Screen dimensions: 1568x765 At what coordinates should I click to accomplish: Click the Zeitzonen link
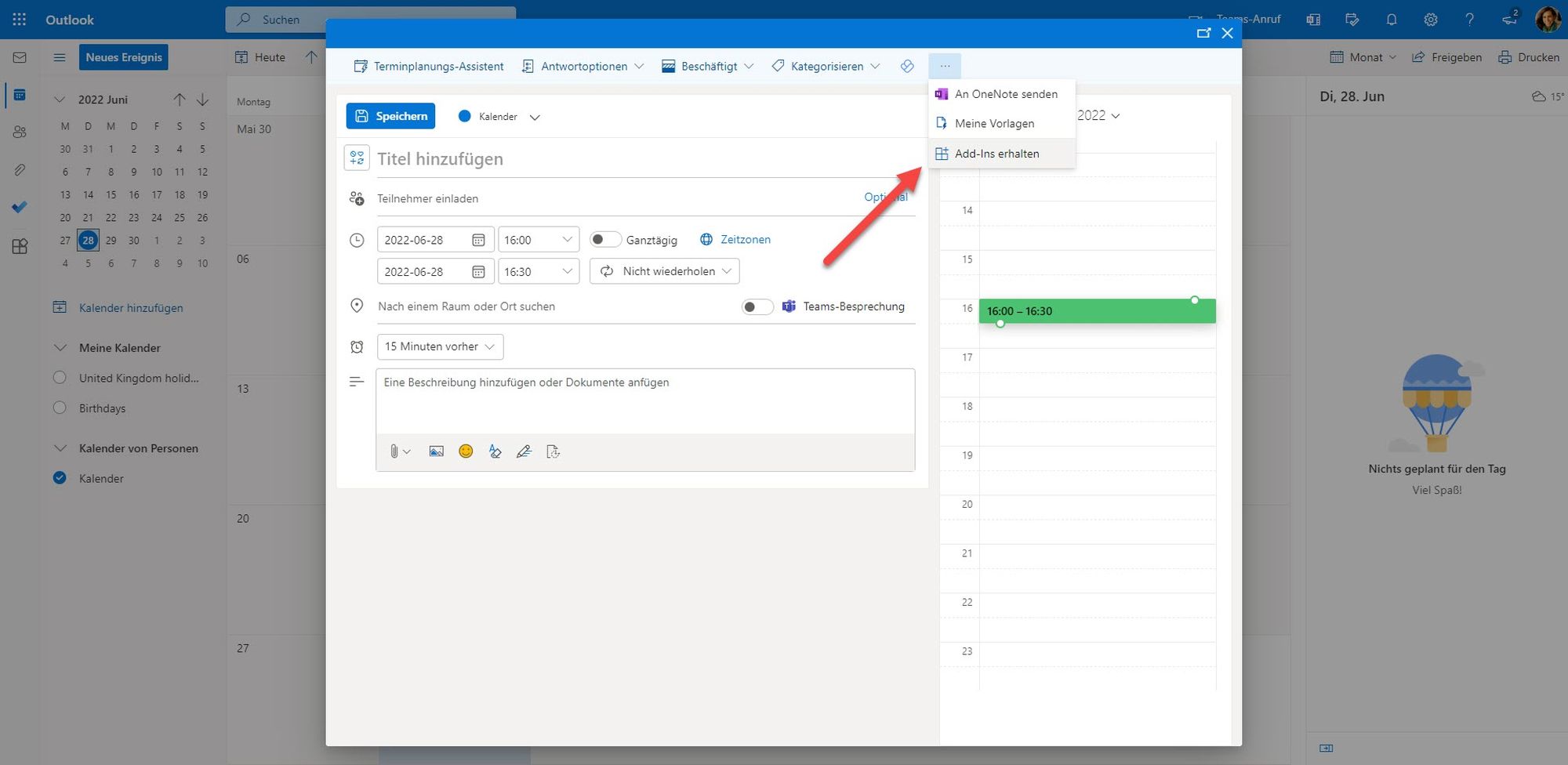(x=745, y=240)
